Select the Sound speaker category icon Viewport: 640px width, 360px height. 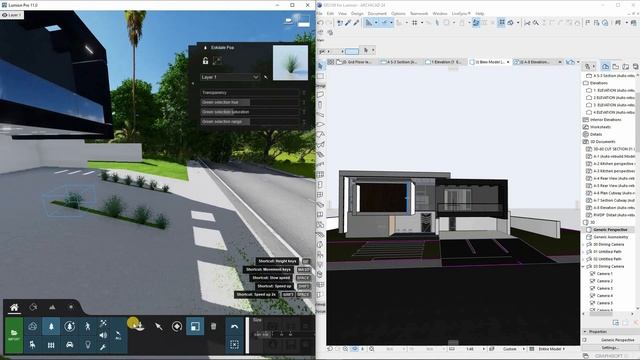point(103,335)
